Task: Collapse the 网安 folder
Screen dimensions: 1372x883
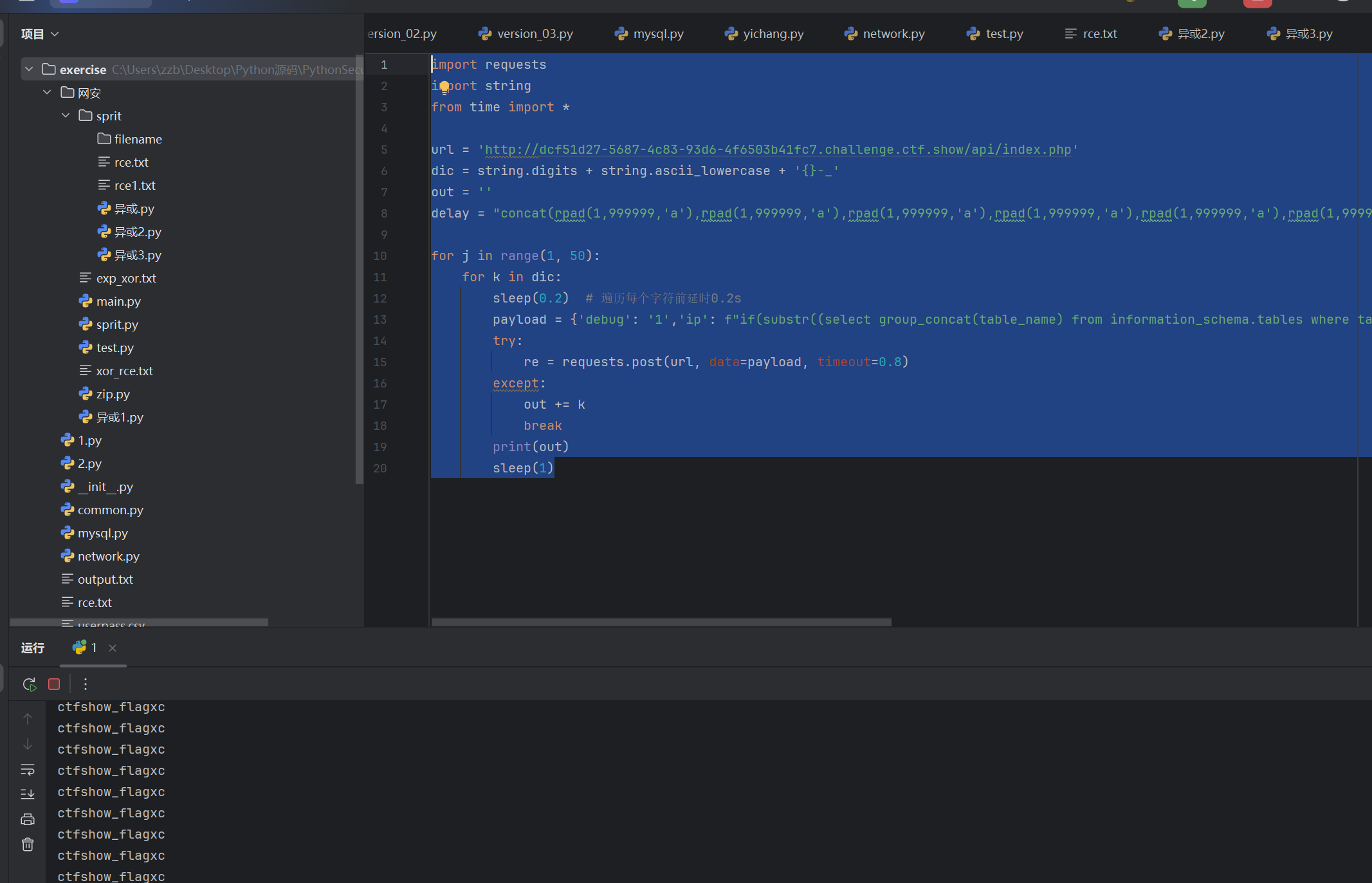Action: click(47, 93)
